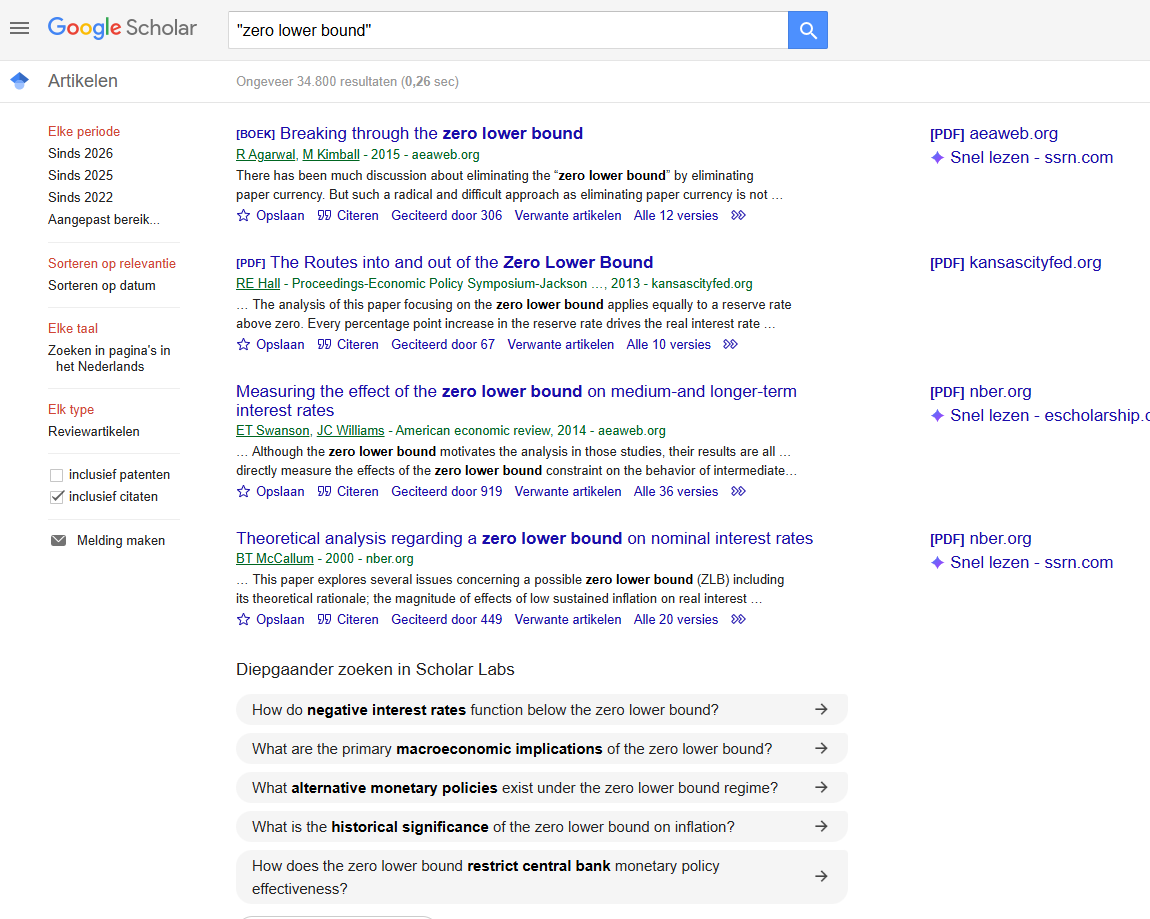Cite the Measuring the effect result

point(348,491)
